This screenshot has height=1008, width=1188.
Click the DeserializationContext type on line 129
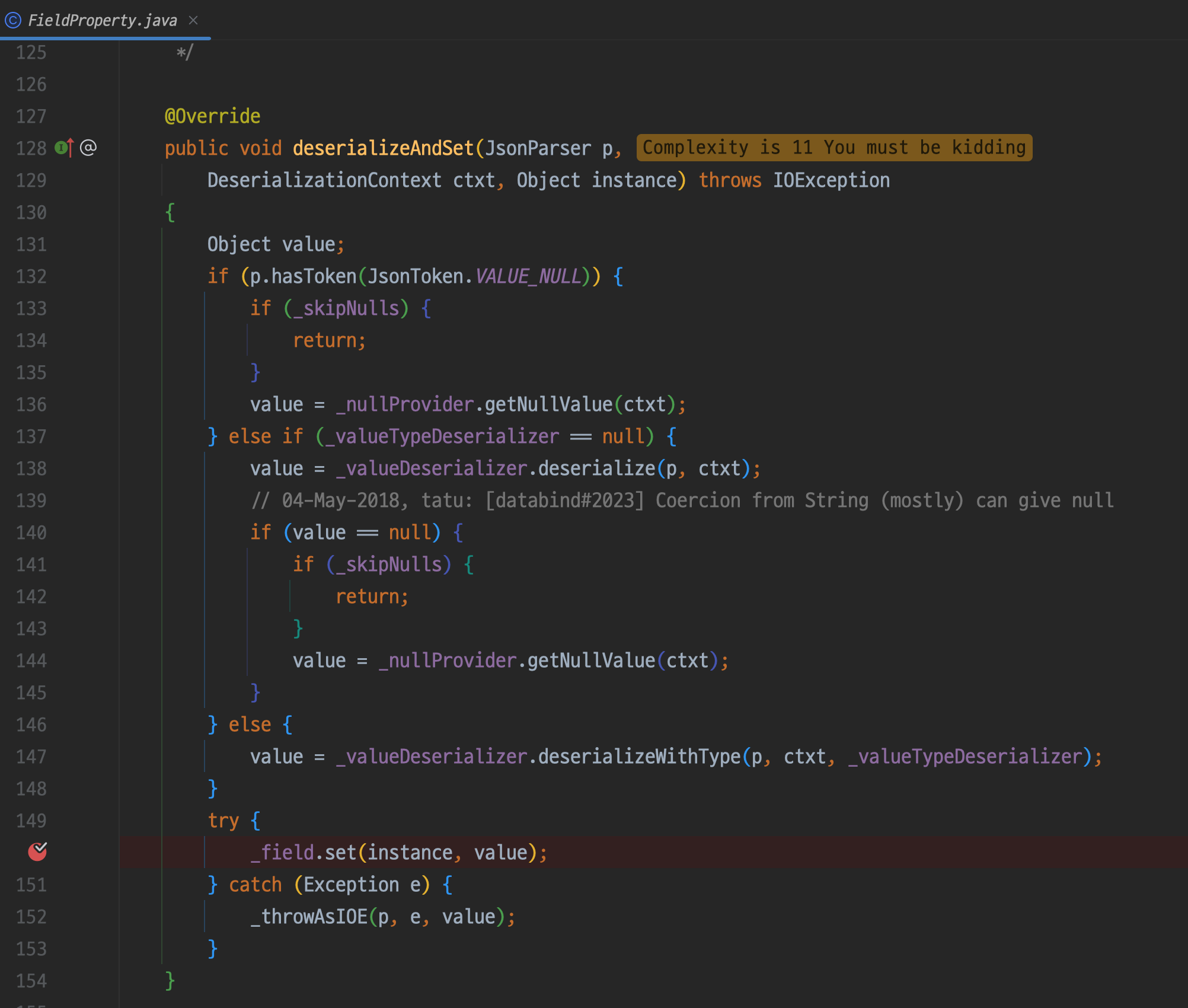pos(324,180)
